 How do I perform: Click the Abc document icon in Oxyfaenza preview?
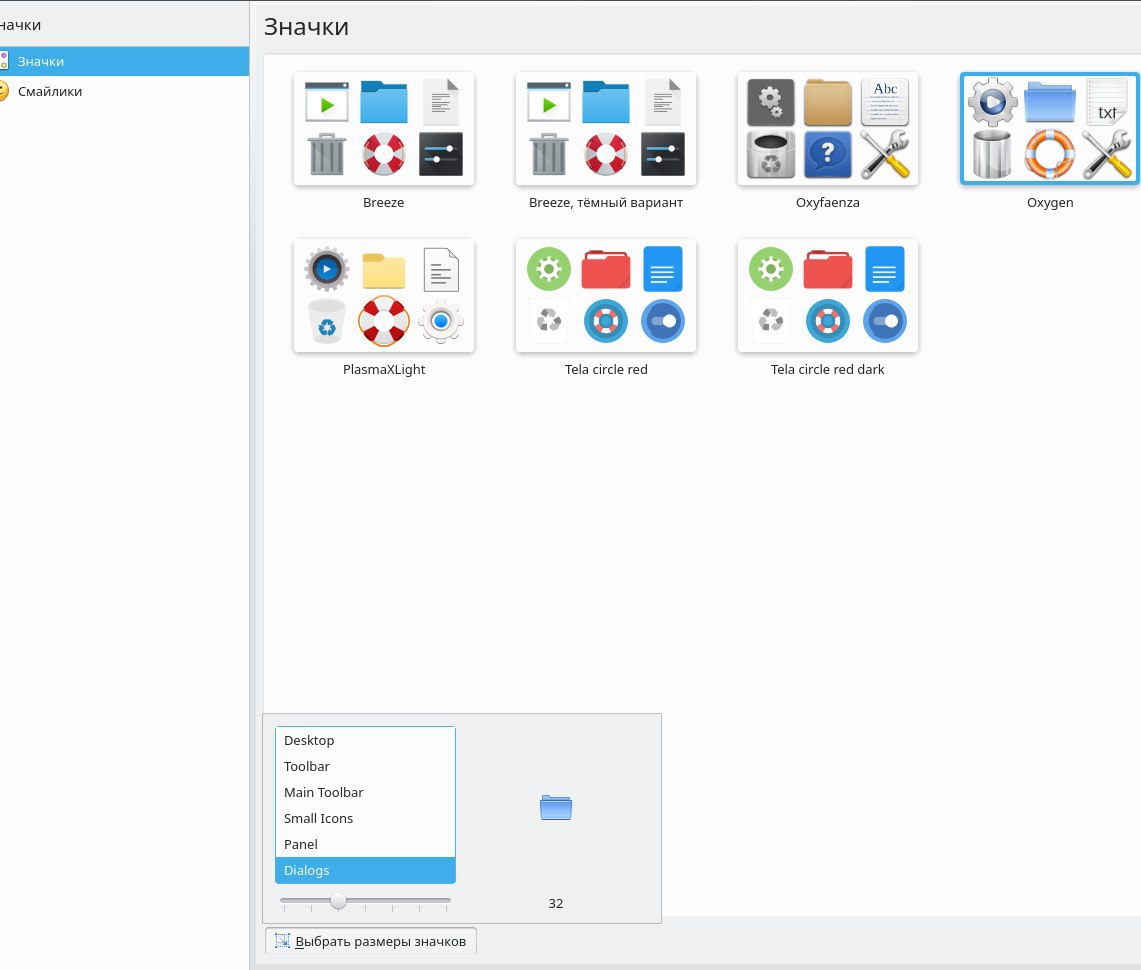click(885, 102)
